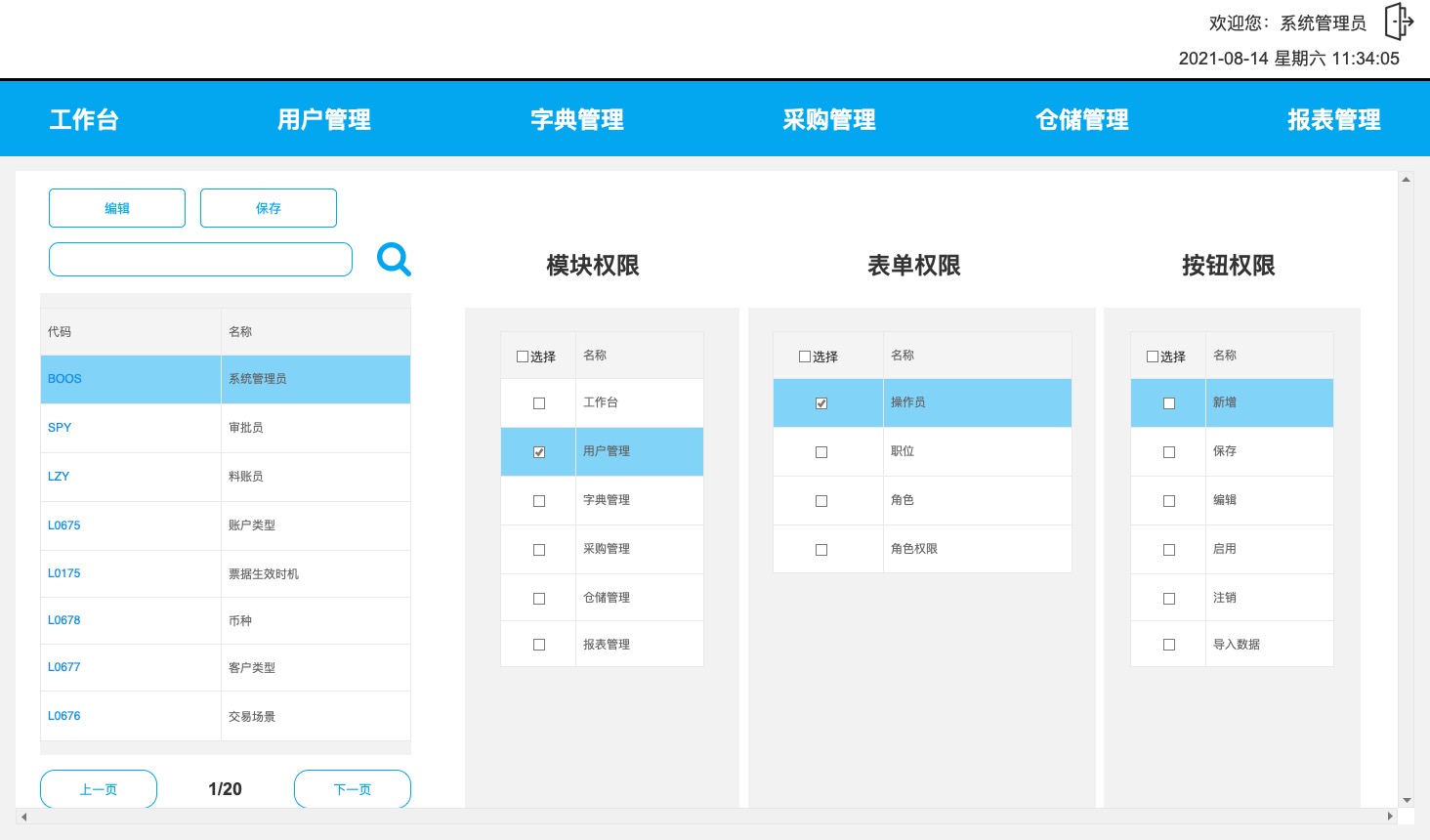Enable the 职位 form permission checkbox

click(x=820, y=451)
